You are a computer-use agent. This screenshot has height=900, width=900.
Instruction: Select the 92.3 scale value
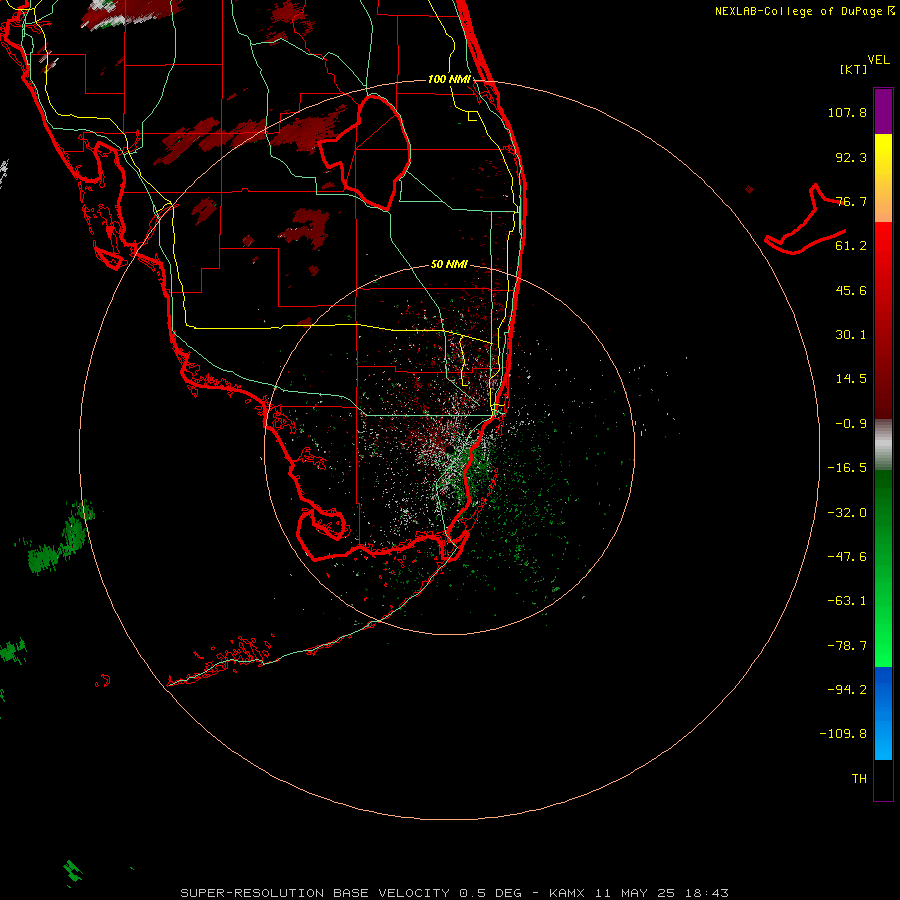(x=851, y=157)
